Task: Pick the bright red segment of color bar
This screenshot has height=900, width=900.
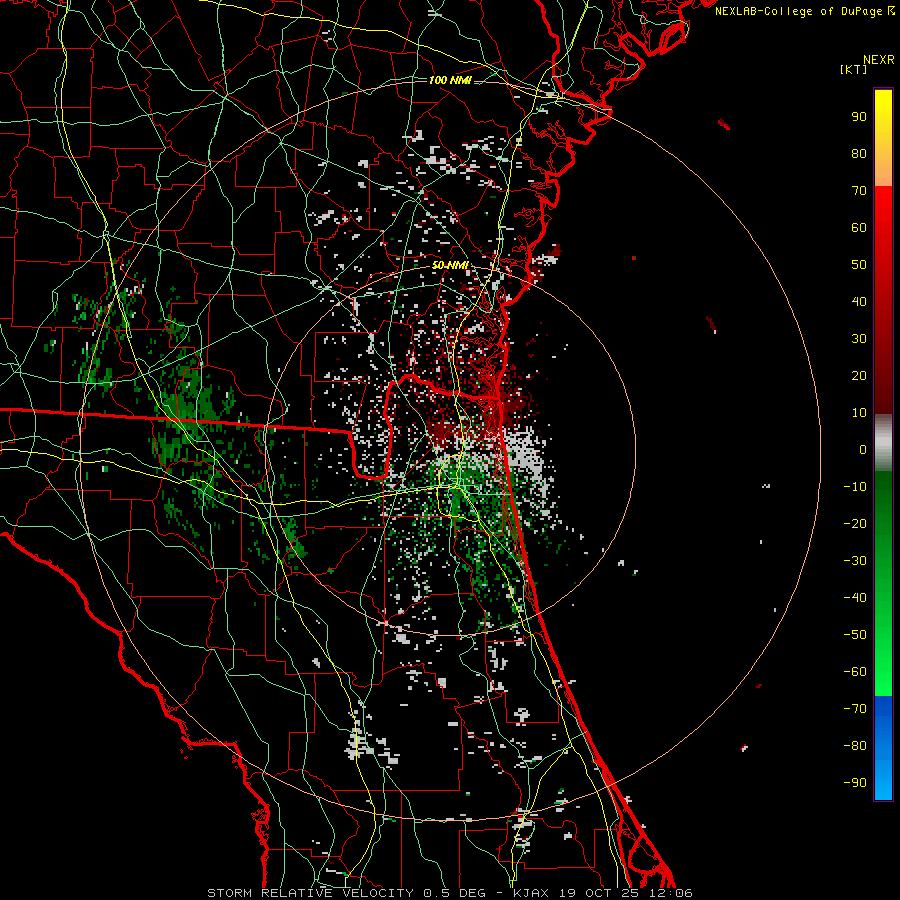Action: 883,300
